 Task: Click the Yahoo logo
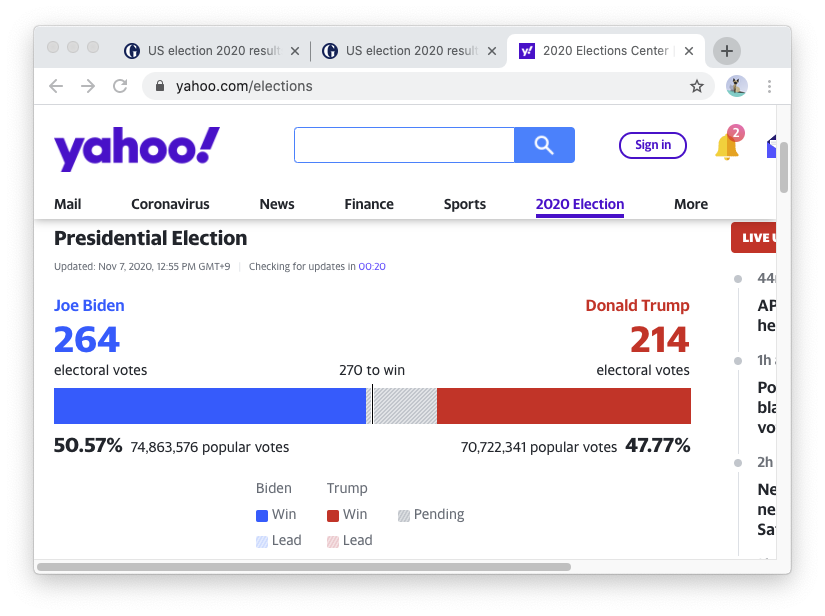pyautogui.click(x=137, y=148)
